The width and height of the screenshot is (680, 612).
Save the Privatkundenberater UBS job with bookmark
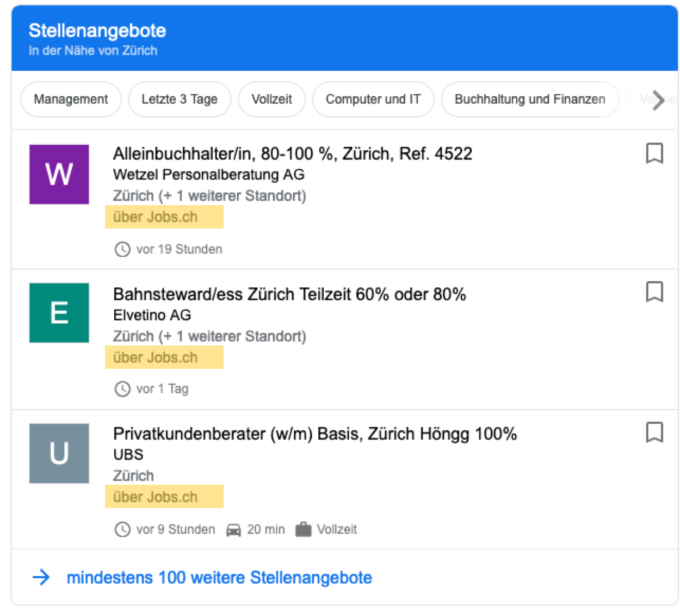pyautogui.click(x=654, y=432)
